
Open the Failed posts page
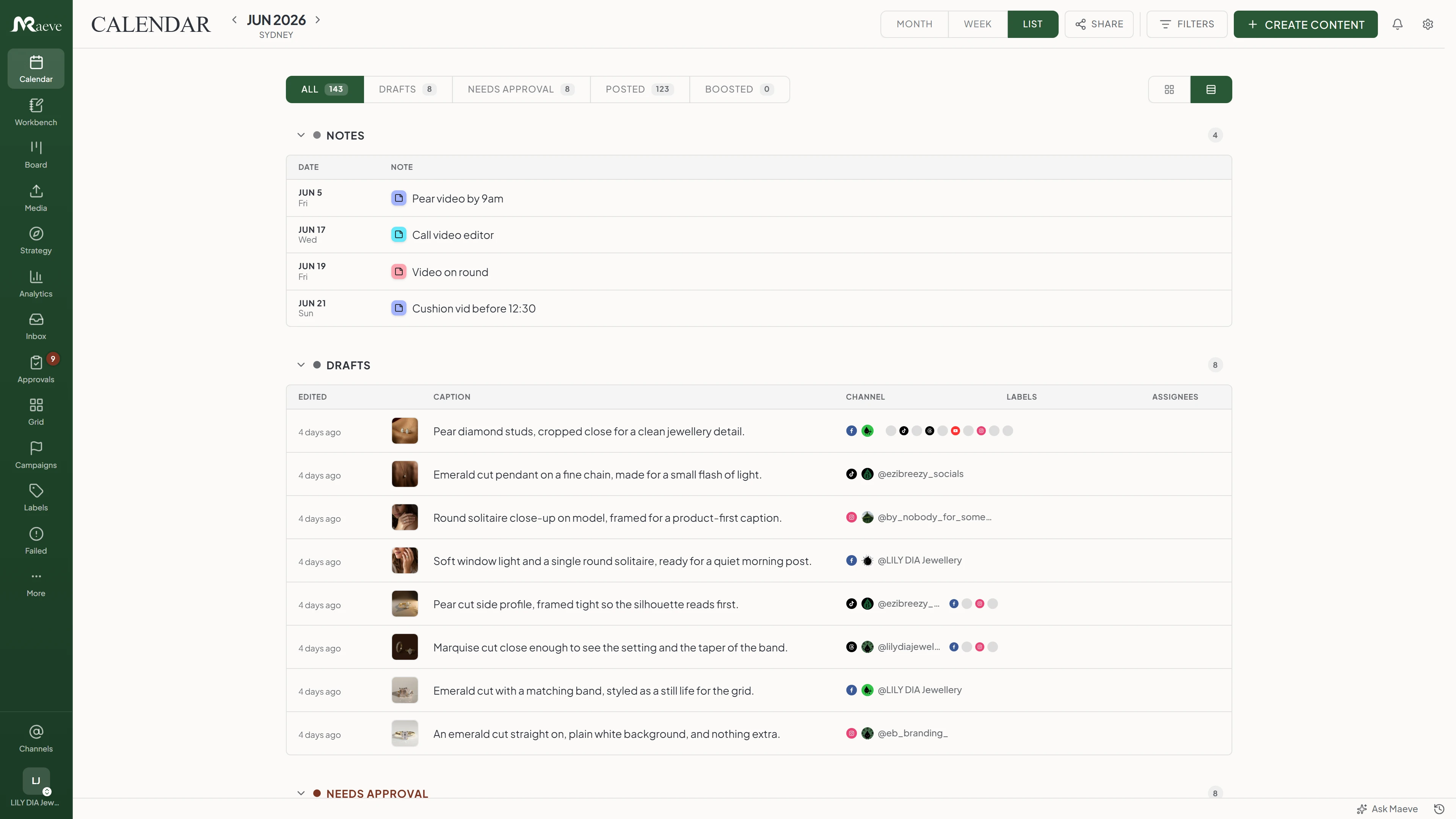click(36, 541)
